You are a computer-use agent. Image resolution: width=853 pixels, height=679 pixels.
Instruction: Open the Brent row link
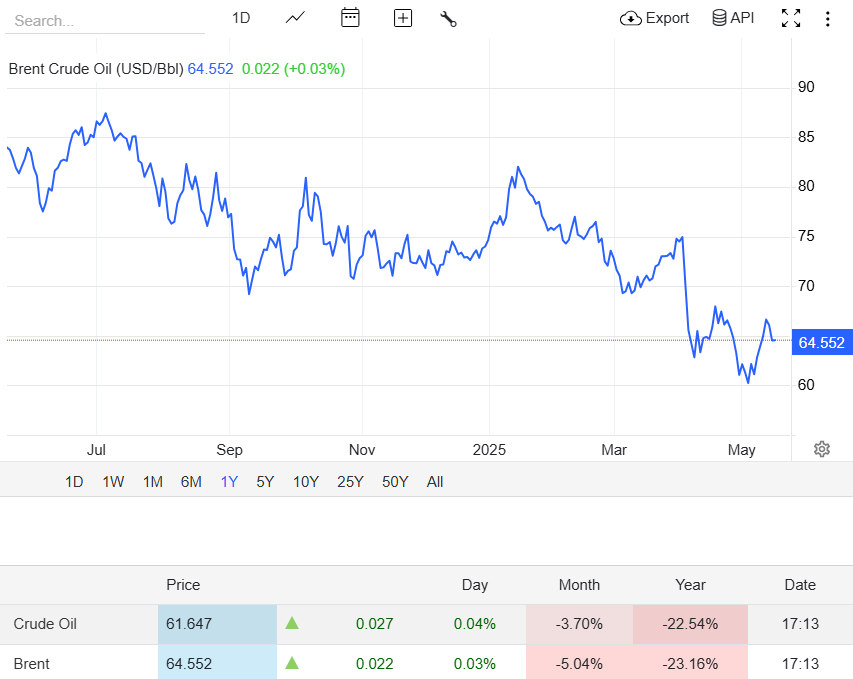click(x=31, y=664)
